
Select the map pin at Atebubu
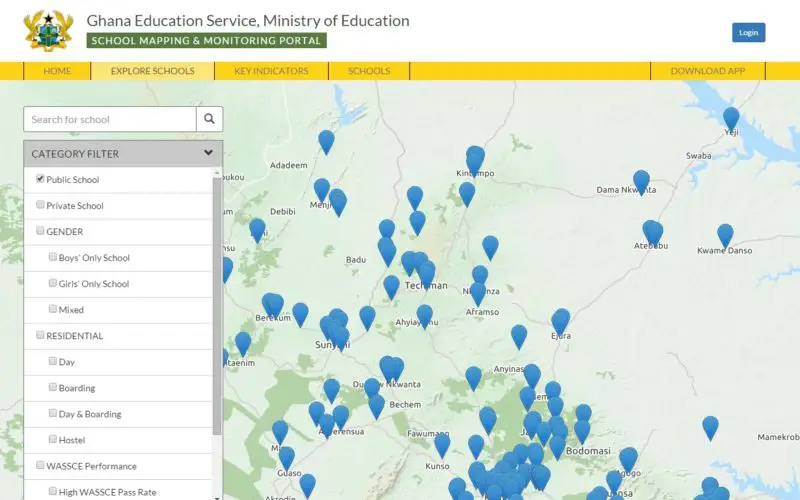[x=653, y=233]
